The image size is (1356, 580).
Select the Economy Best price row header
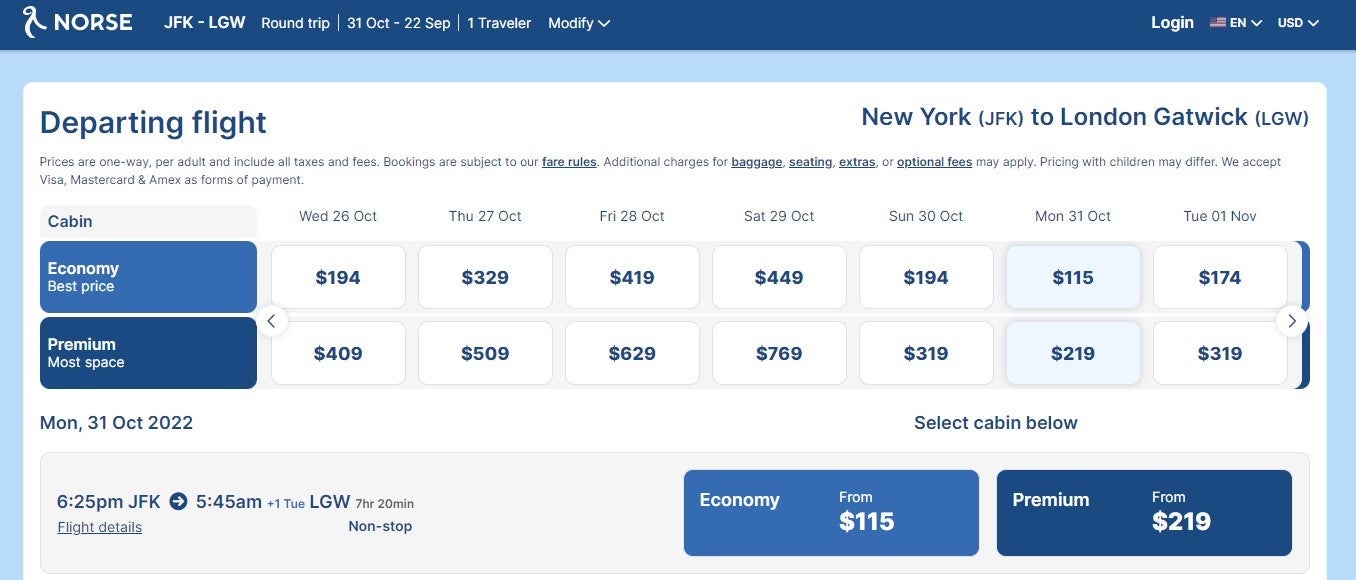pyautogui.click(x=148, y=277)
